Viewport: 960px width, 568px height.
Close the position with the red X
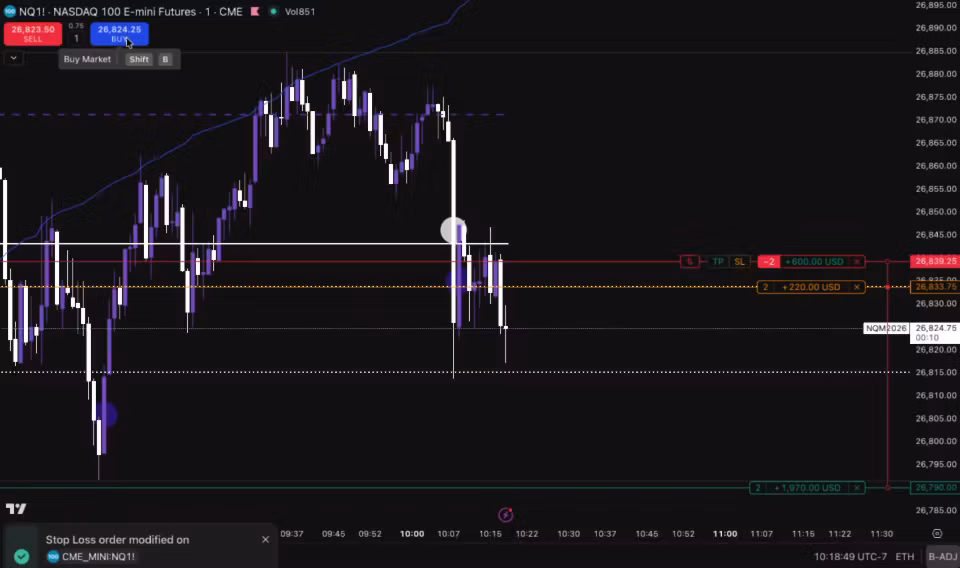[x=857, y=261]
